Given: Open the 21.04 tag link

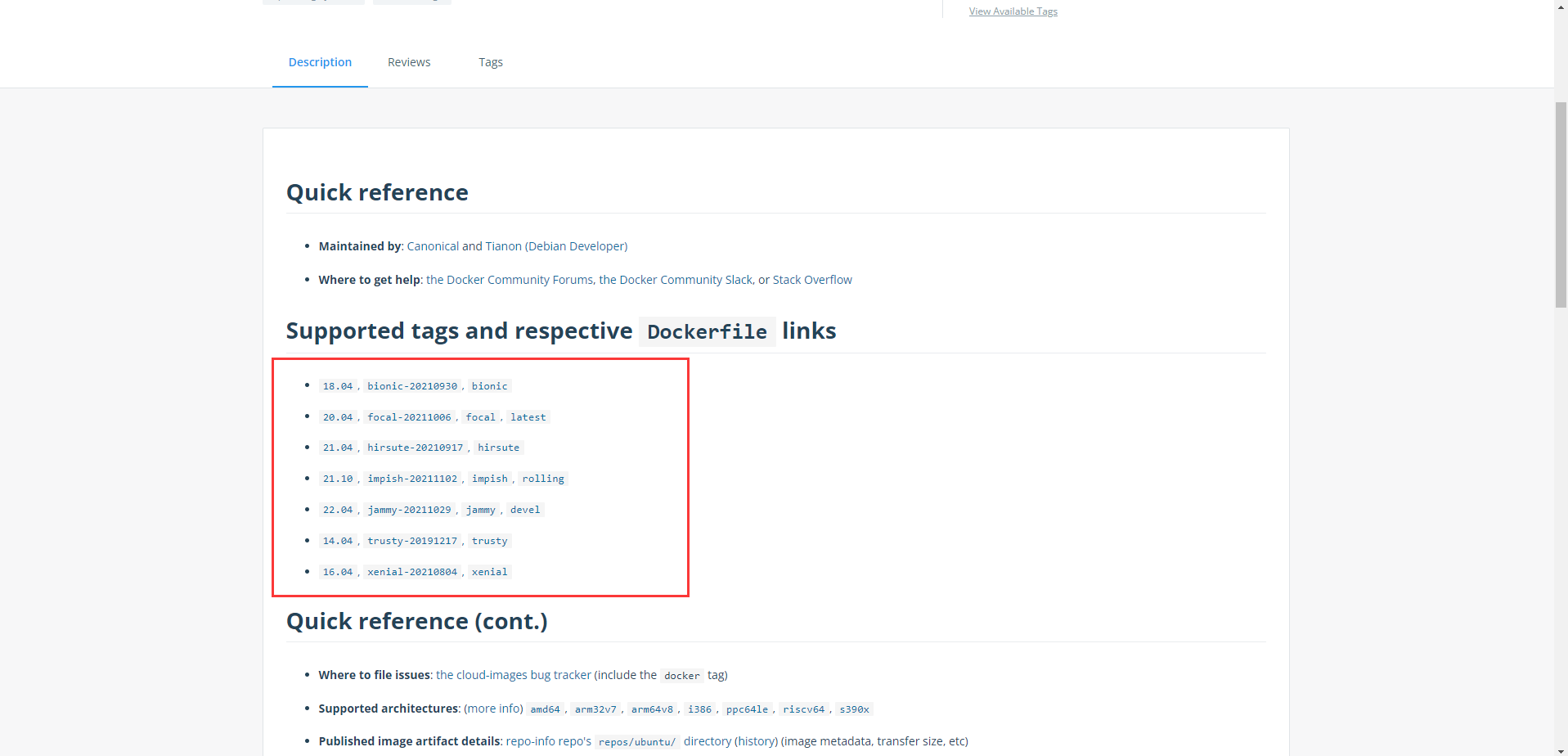Looking at the screenshot, I should pyautogui.click(x=338, y=448).
